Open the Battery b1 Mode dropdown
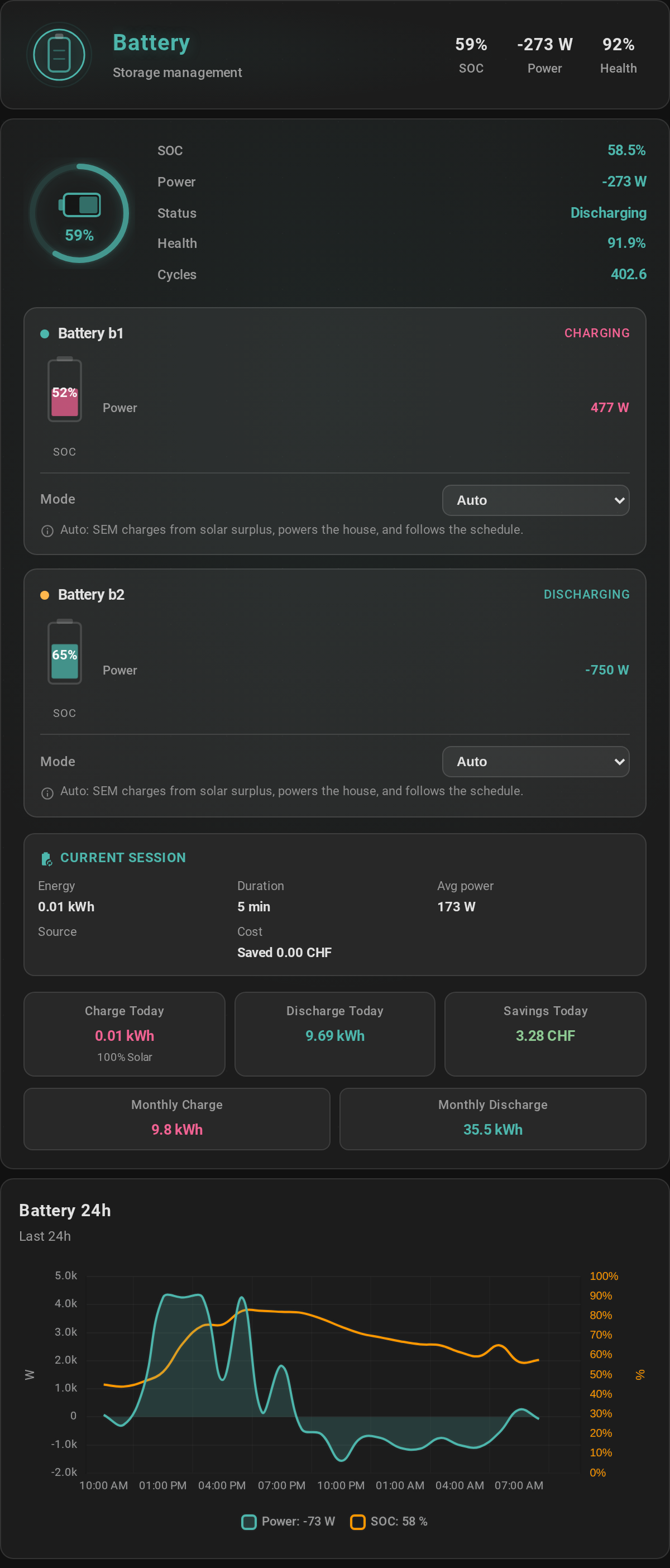Screen dimensions: 670x1568 [535, 500]
